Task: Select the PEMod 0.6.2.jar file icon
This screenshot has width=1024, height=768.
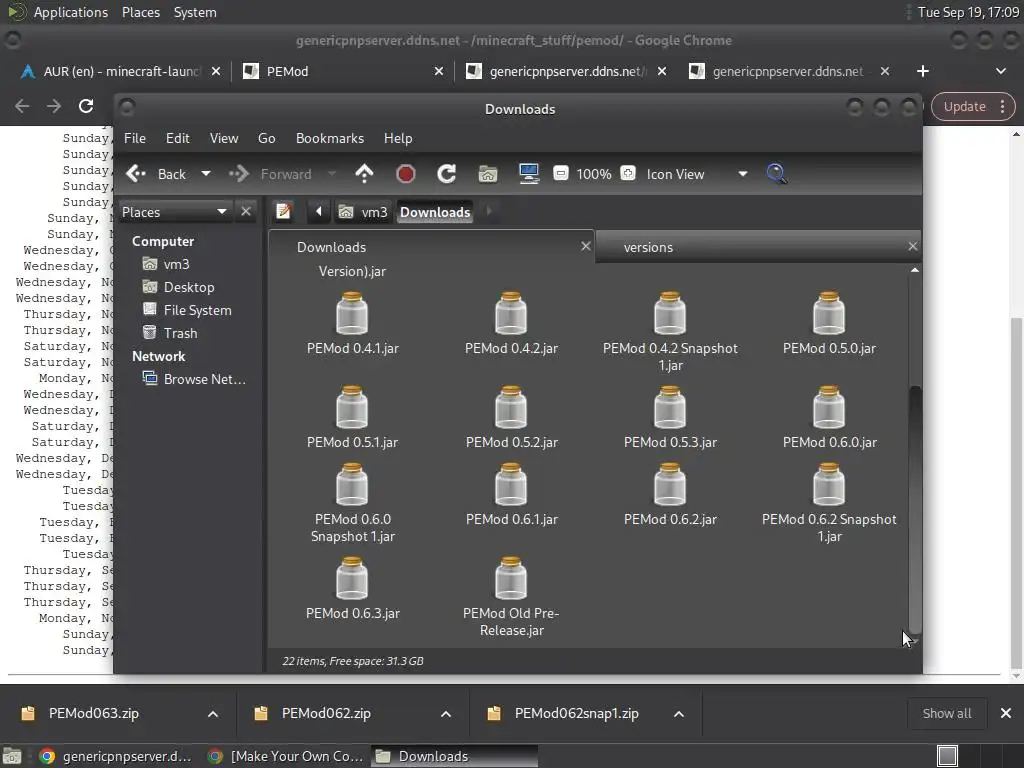Action: click(x=670, y=485)
